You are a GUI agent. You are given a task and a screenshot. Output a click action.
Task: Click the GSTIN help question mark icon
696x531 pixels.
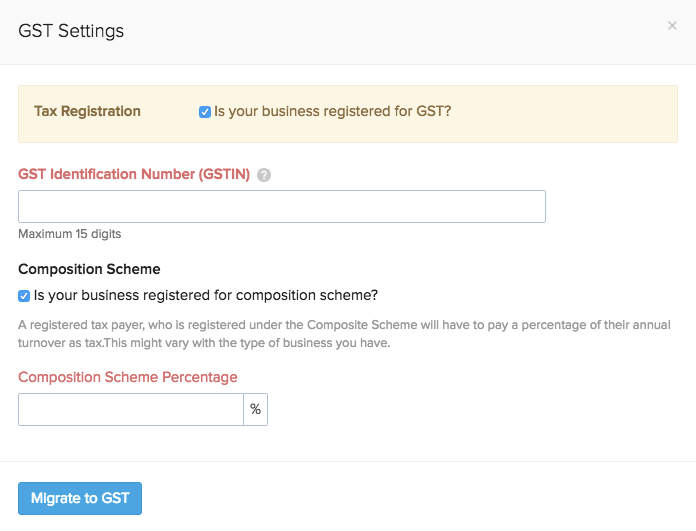point(264,175)
